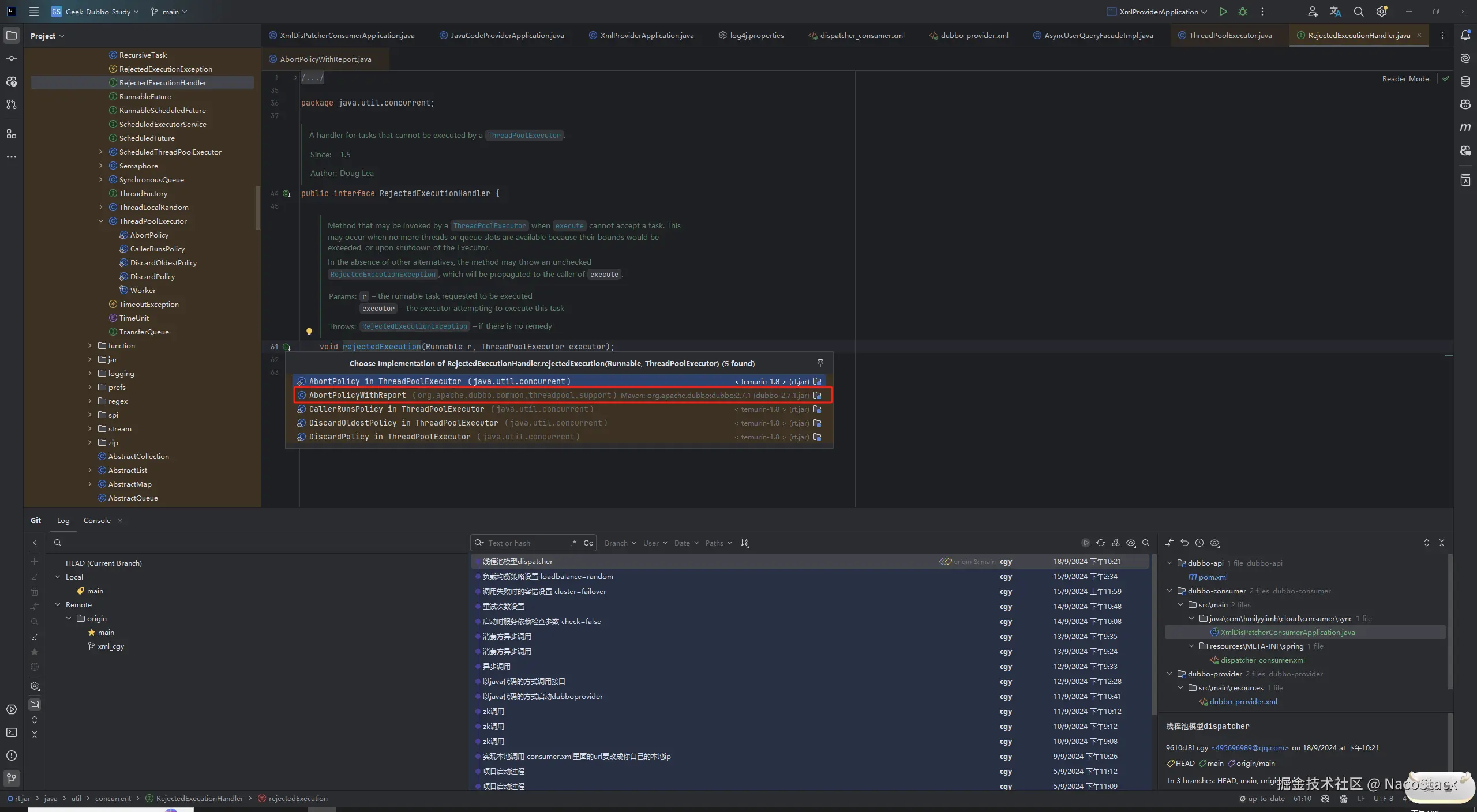Image resolution: width=1477 pixels, height=812 pixels.
Task: Click the Search Everywhere magnifier icon
Action: 1359,12
